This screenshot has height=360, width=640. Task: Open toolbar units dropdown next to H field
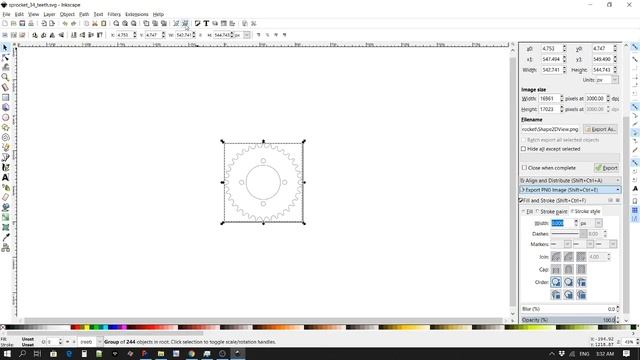247,35
